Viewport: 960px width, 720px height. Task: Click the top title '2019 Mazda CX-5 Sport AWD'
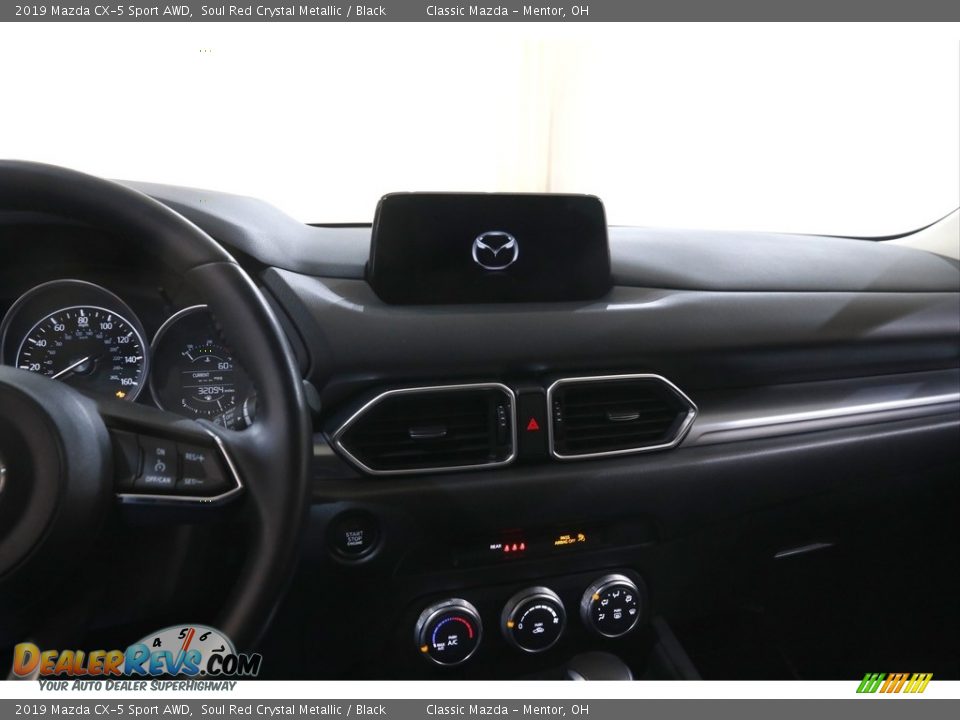click(103, 11)
